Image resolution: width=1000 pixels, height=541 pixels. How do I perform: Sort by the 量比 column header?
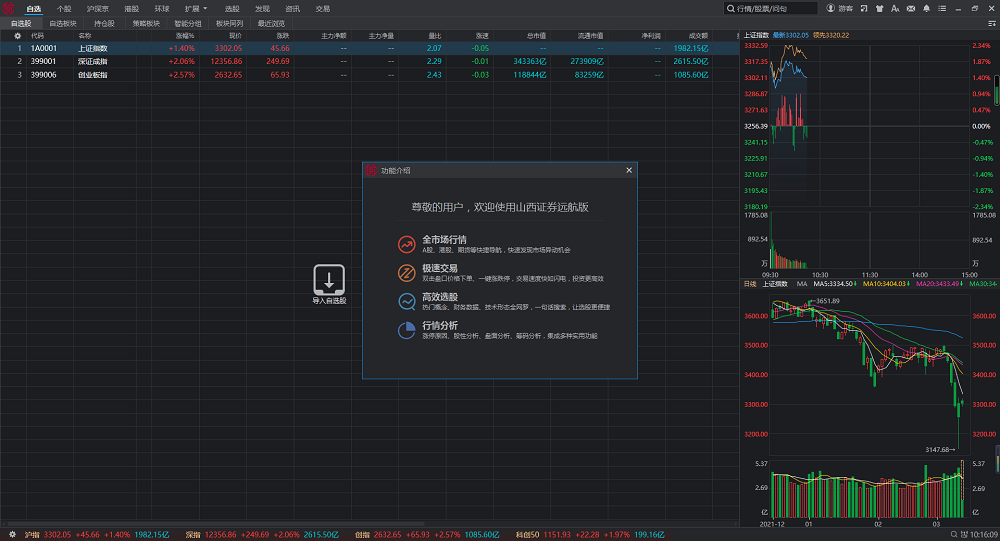point(435,36)
